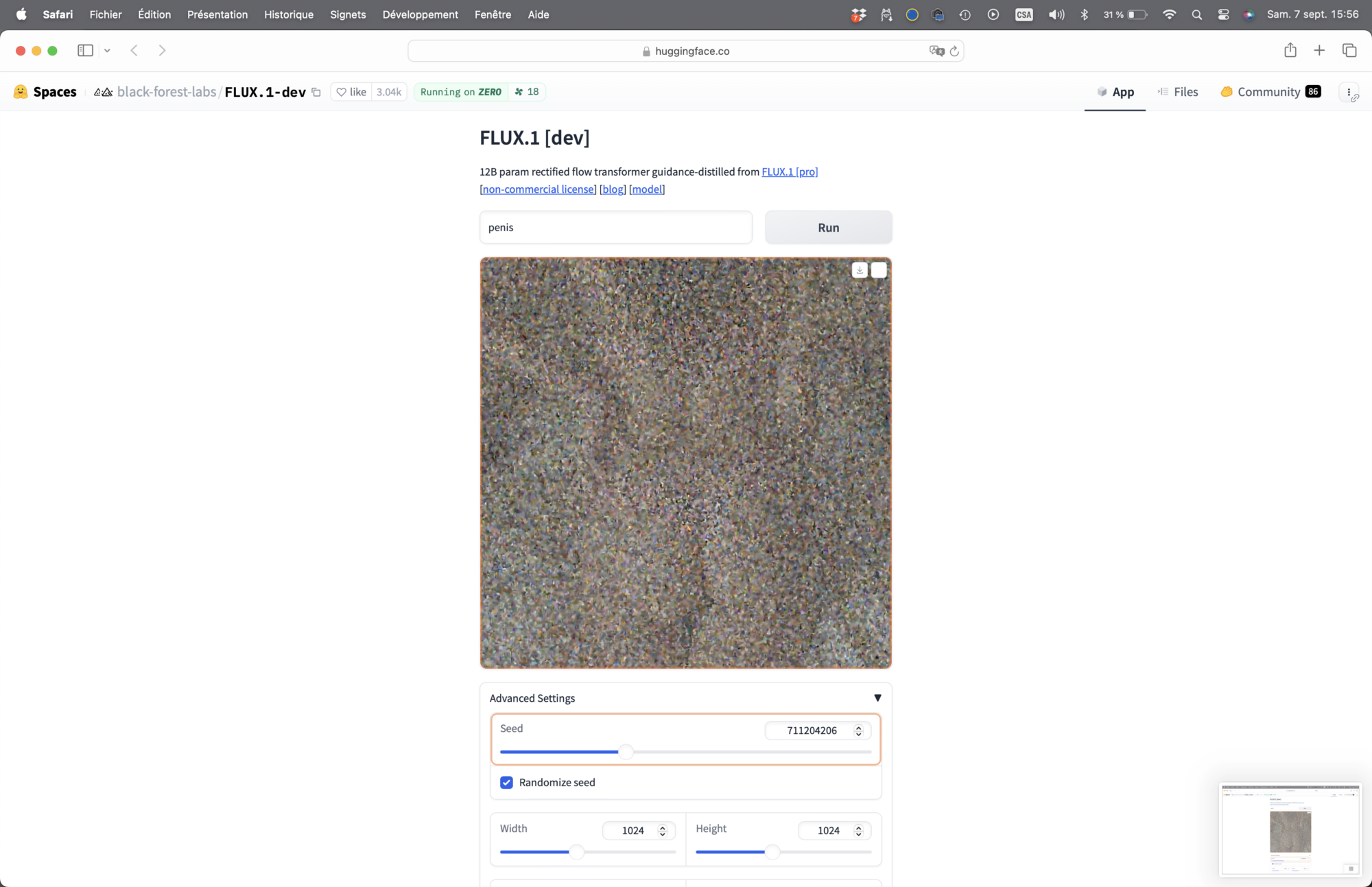Click Safari's share icon

tap(1290, 50)
